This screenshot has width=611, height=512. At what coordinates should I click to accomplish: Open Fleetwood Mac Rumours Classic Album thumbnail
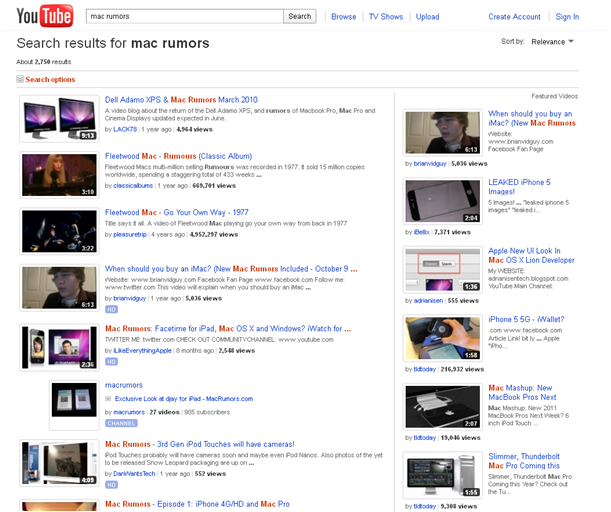[x=59, y=175]
